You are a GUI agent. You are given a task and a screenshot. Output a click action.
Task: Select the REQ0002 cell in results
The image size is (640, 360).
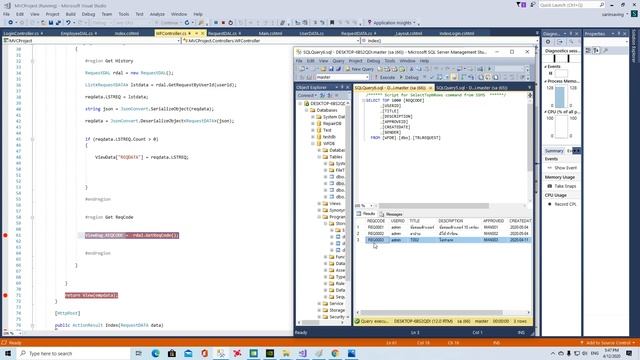pyautogui.click(x=376, y=233)
